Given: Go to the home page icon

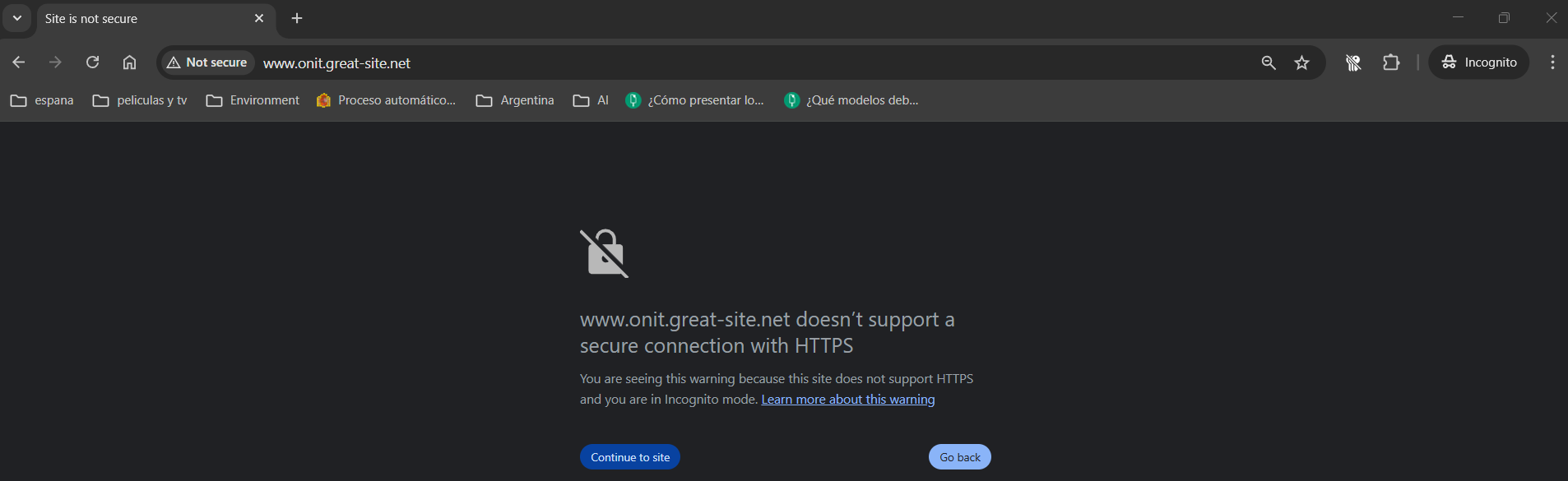Looking at the screenshot, I should 129,62.
